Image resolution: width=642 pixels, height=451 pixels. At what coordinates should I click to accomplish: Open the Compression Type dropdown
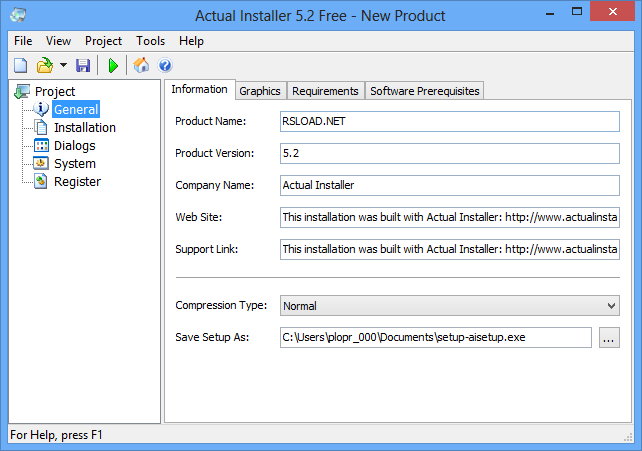click(450, 306)
